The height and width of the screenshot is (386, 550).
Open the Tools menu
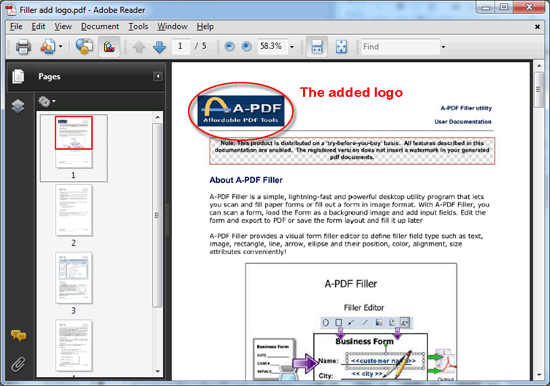138,26
